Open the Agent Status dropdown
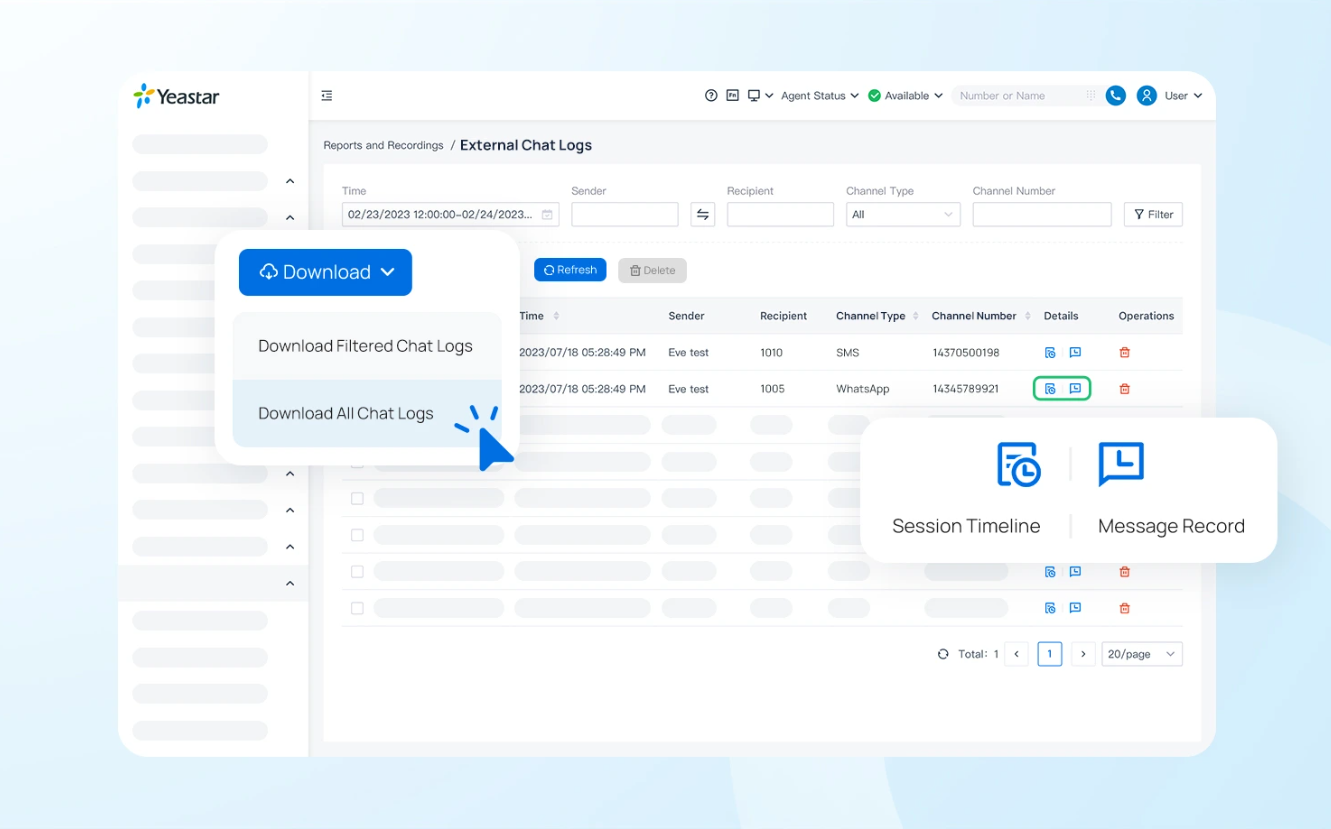Image resolution: width=1331 pixels, height=829 pixels. point(819,96)
